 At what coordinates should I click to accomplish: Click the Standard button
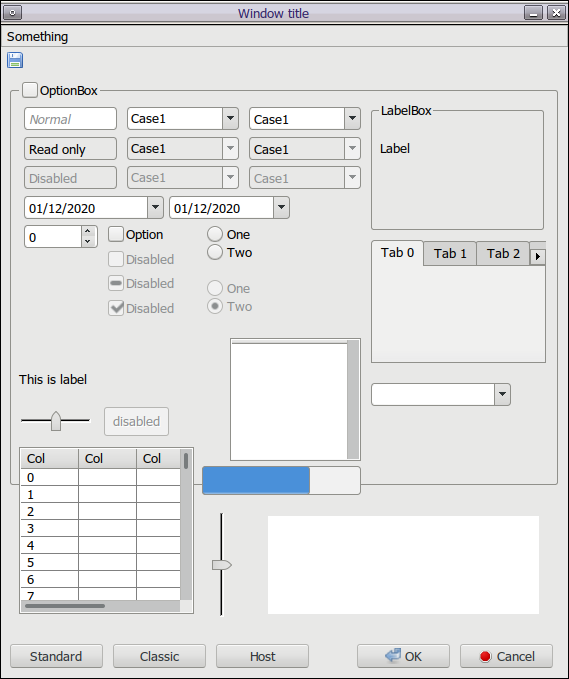click(x=56, y=656)
